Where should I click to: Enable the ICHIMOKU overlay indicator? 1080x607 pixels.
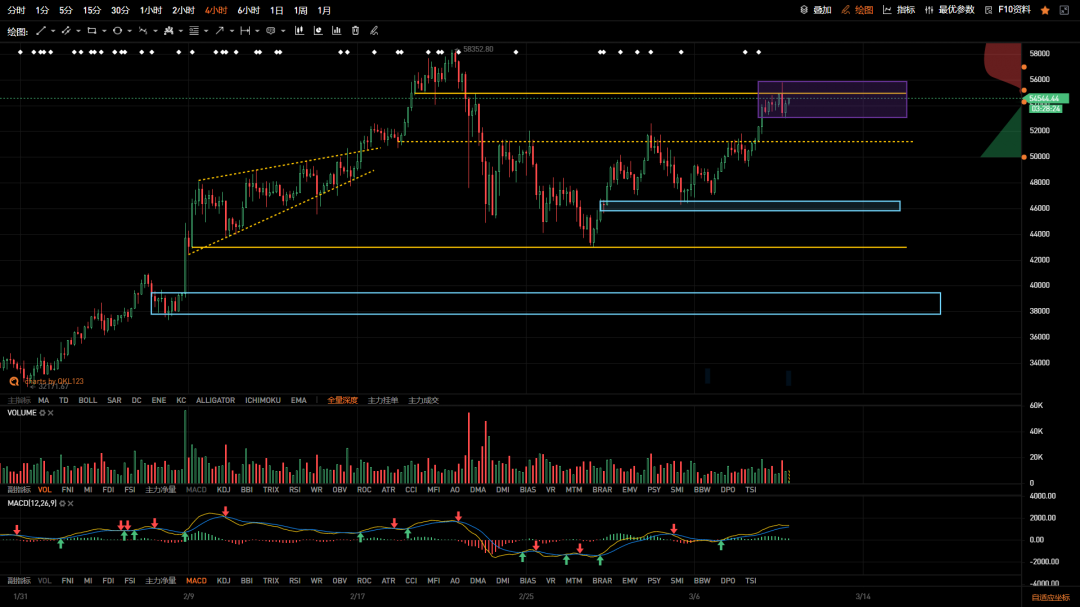[x=265, y=400]
